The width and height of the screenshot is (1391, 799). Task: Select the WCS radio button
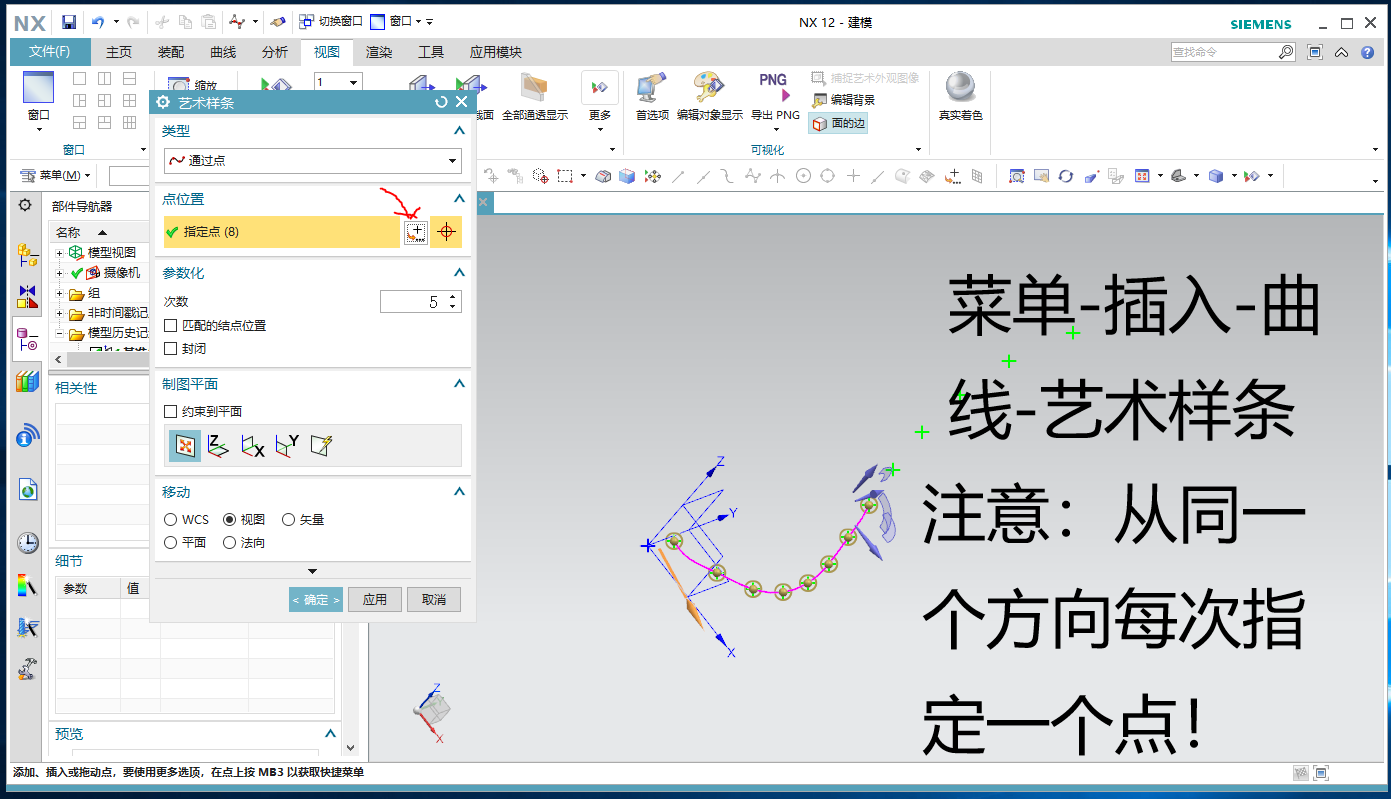coord(170,519)
